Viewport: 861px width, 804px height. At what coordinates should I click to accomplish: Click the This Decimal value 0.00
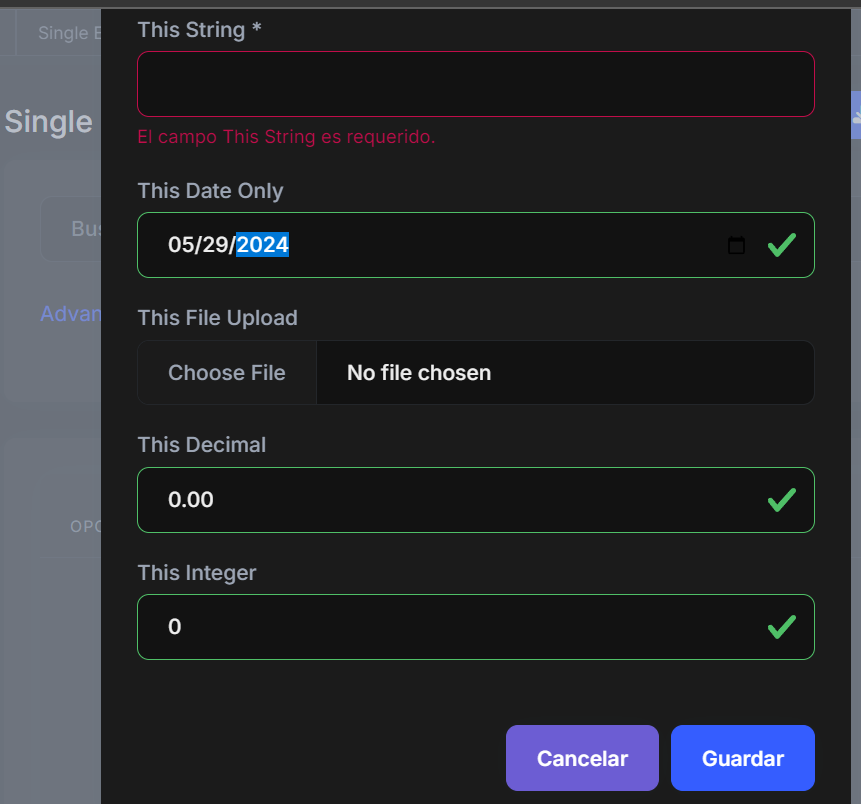click(191, 500)
